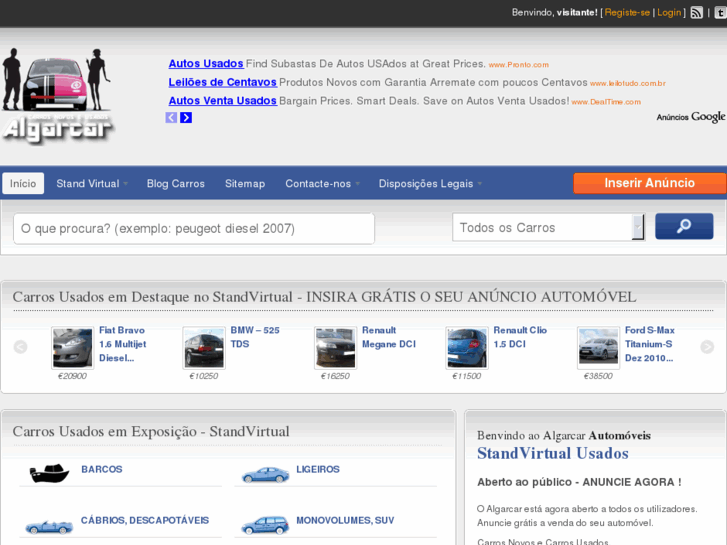727x545 pixels.
Task: Click the €20900 price text
Action: pos(72,376)
